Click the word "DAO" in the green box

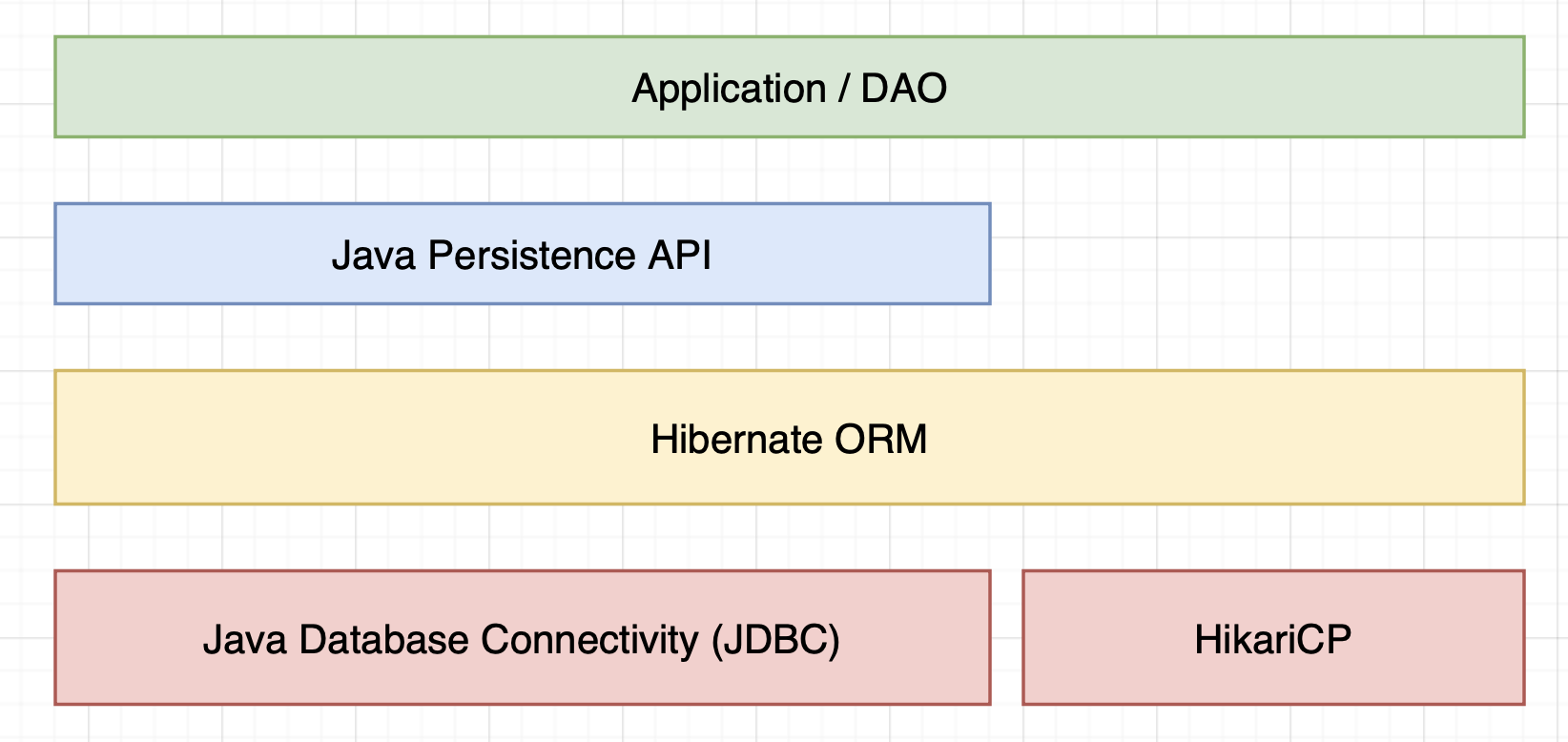[903, 89]
